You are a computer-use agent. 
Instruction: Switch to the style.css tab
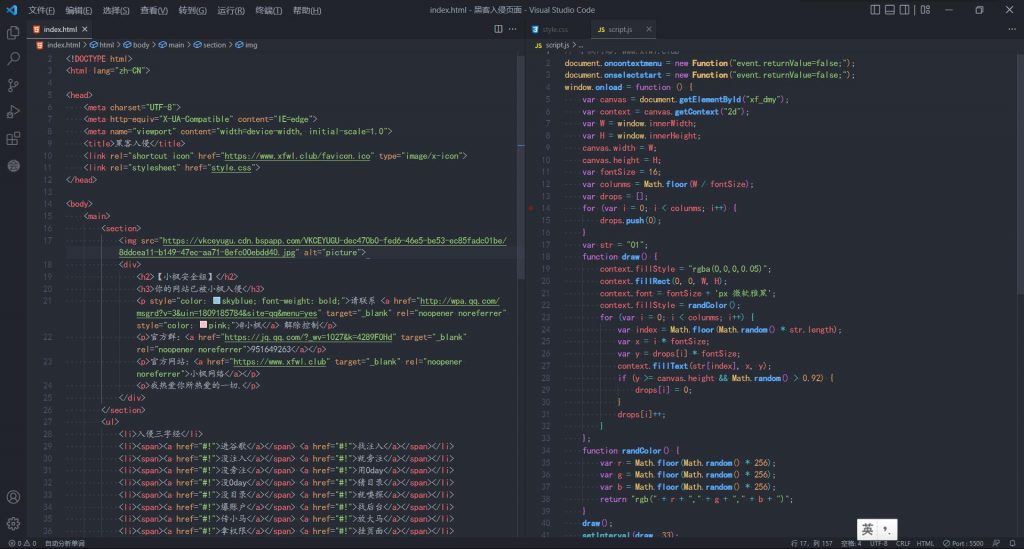554,29
